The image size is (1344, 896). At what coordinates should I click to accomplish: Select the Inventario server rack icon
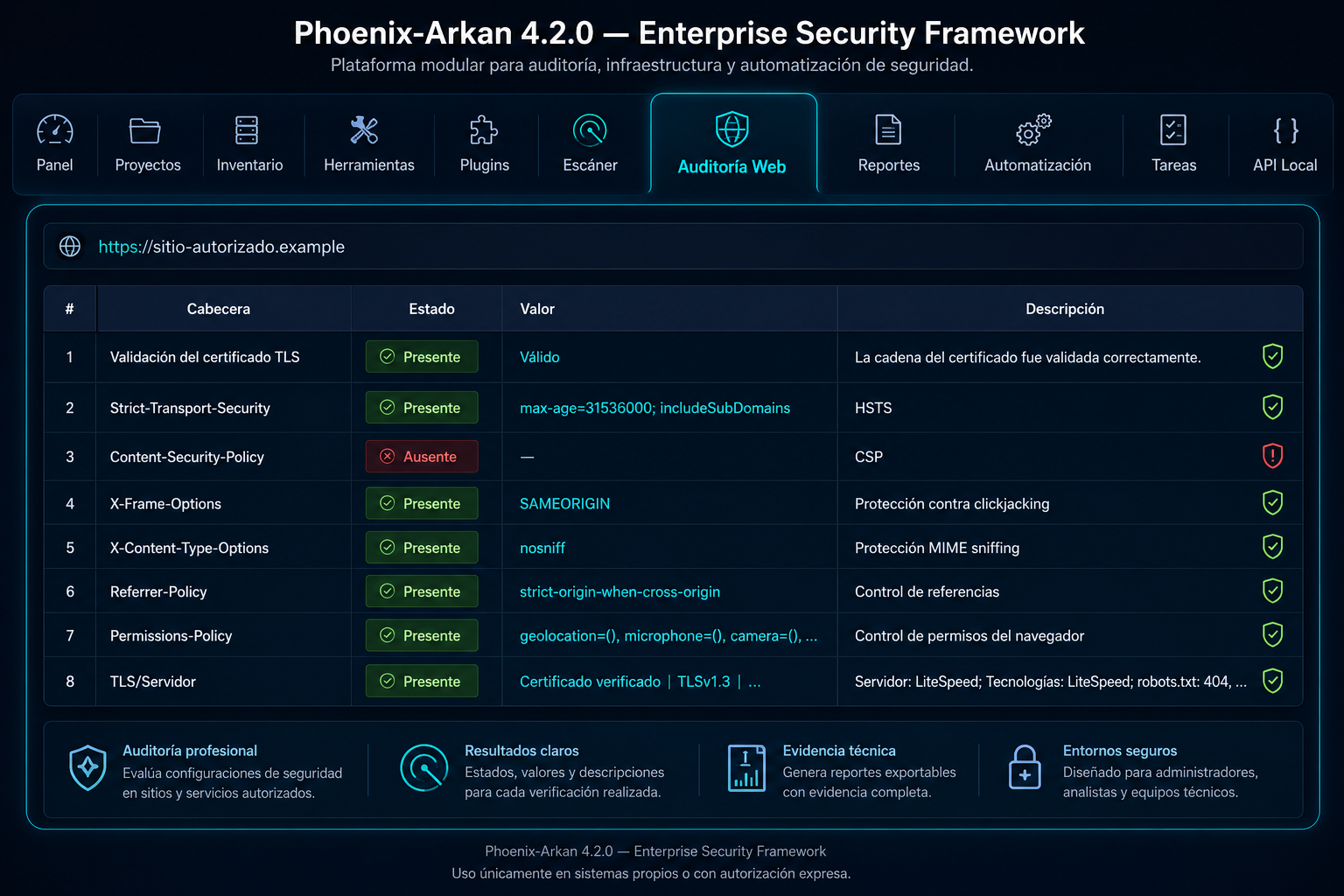point(247,129)
